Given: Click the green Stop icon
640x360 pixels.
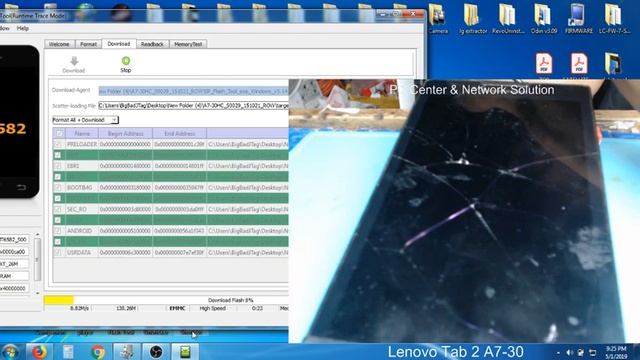Looking at the screenshot, I should click(126, 61).
